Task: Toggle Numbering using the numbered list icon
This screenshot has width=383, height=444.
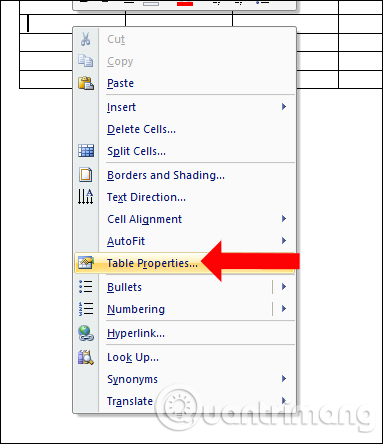Action: 86,309
